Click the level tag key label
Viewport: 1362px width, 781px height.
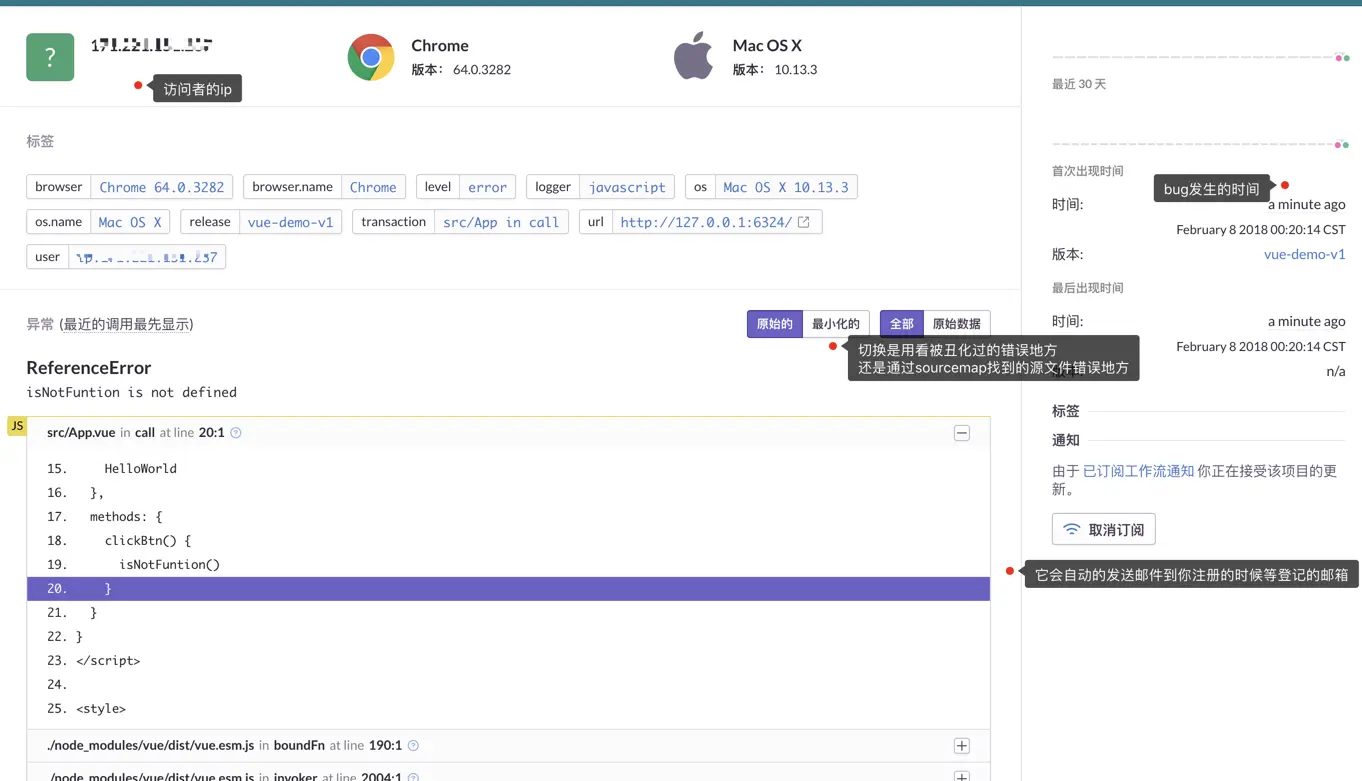pyautogui.click(x=438, y=187)
